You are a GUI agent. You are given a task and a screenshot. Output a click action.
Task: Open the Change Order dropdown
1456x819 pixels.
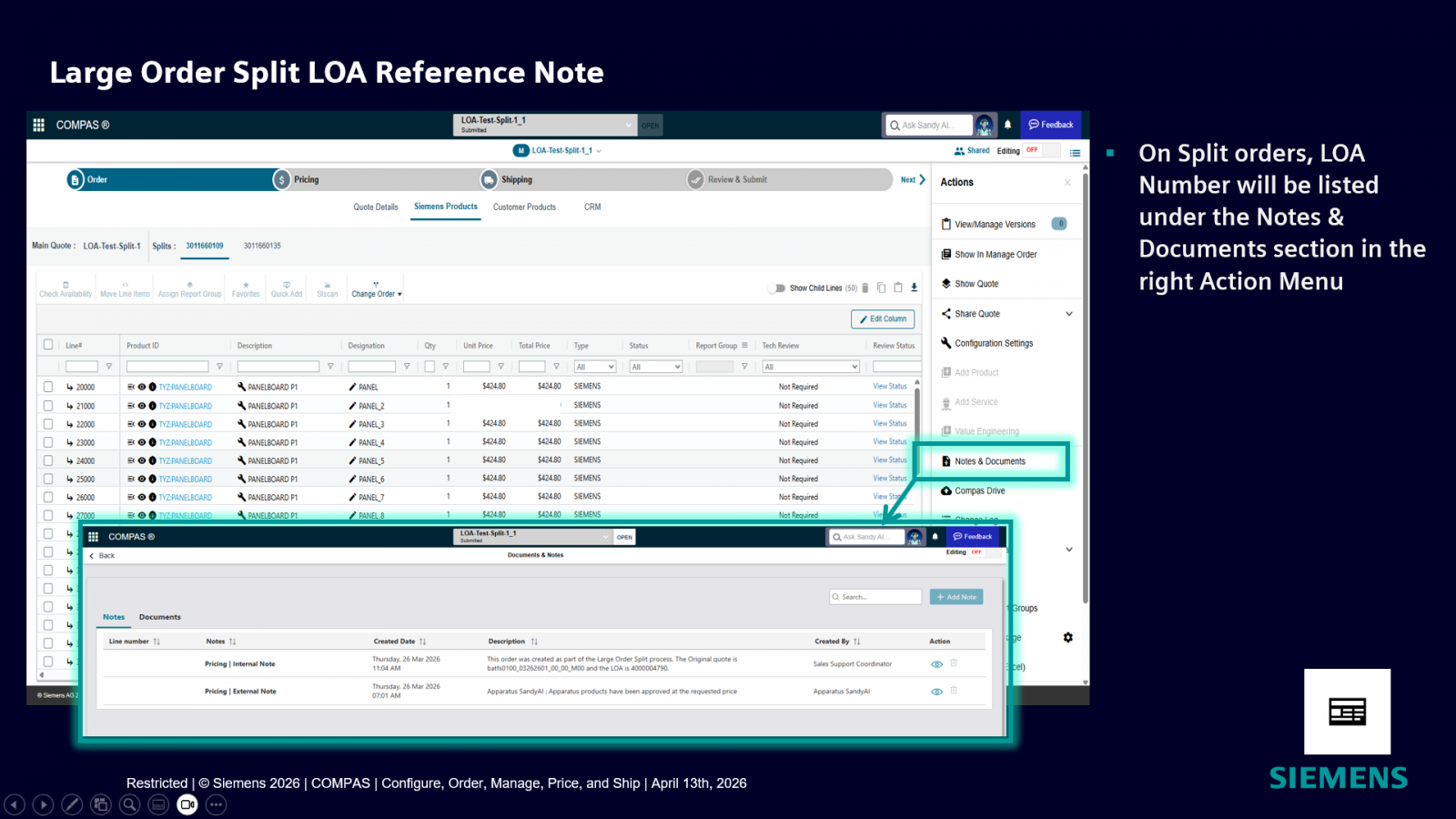click(x=376, y=290)
